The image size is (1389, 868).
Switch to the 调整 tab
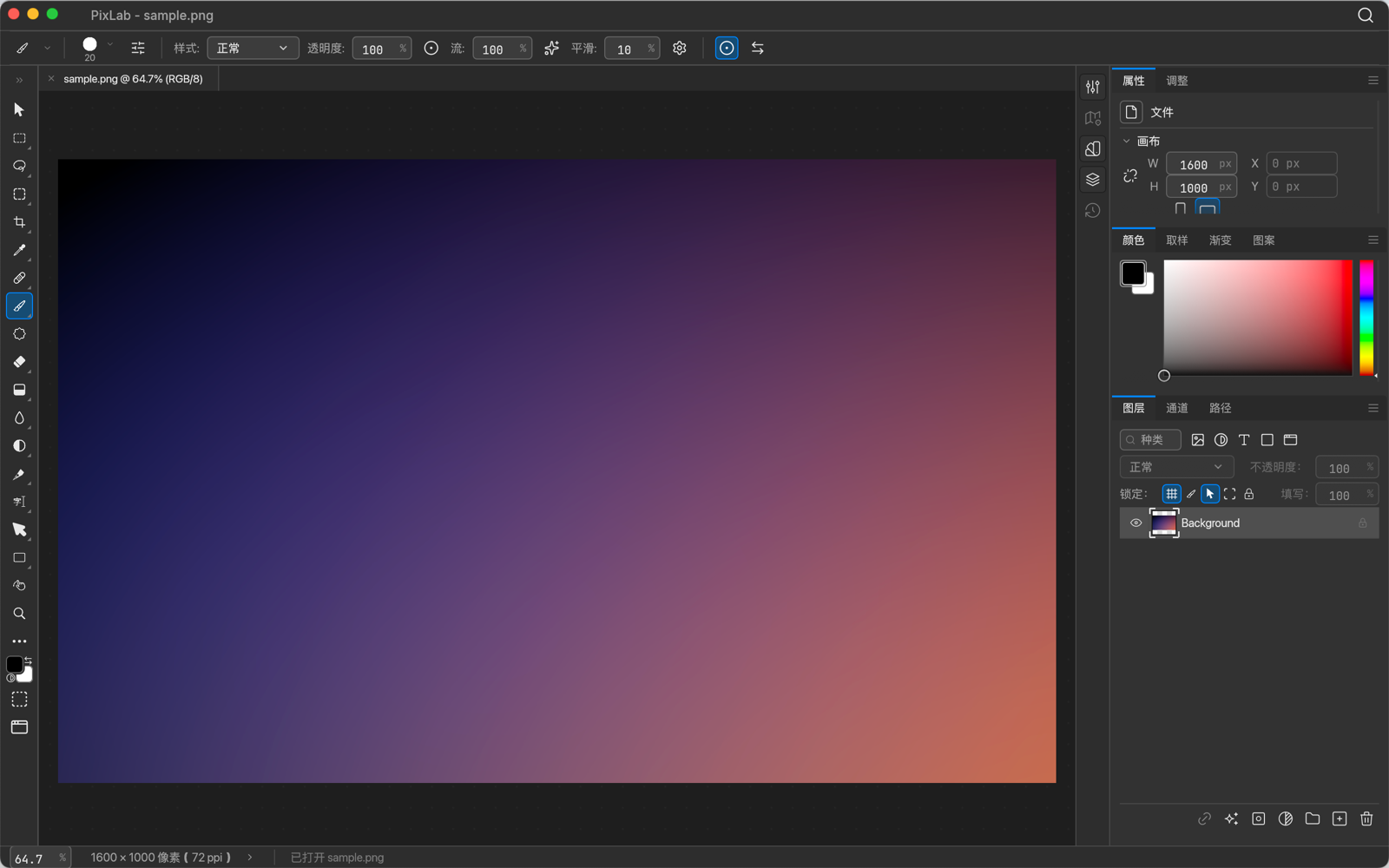[x=1177, y=81]
